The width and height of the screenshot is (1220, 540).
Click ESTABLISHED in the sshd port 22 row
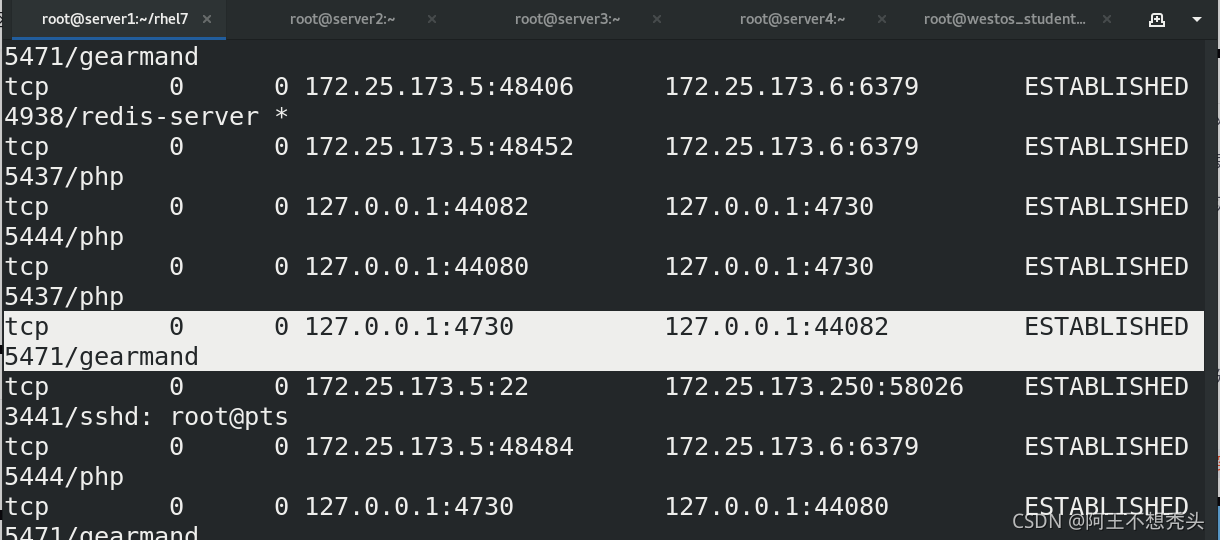click(x=1106, y=387)
